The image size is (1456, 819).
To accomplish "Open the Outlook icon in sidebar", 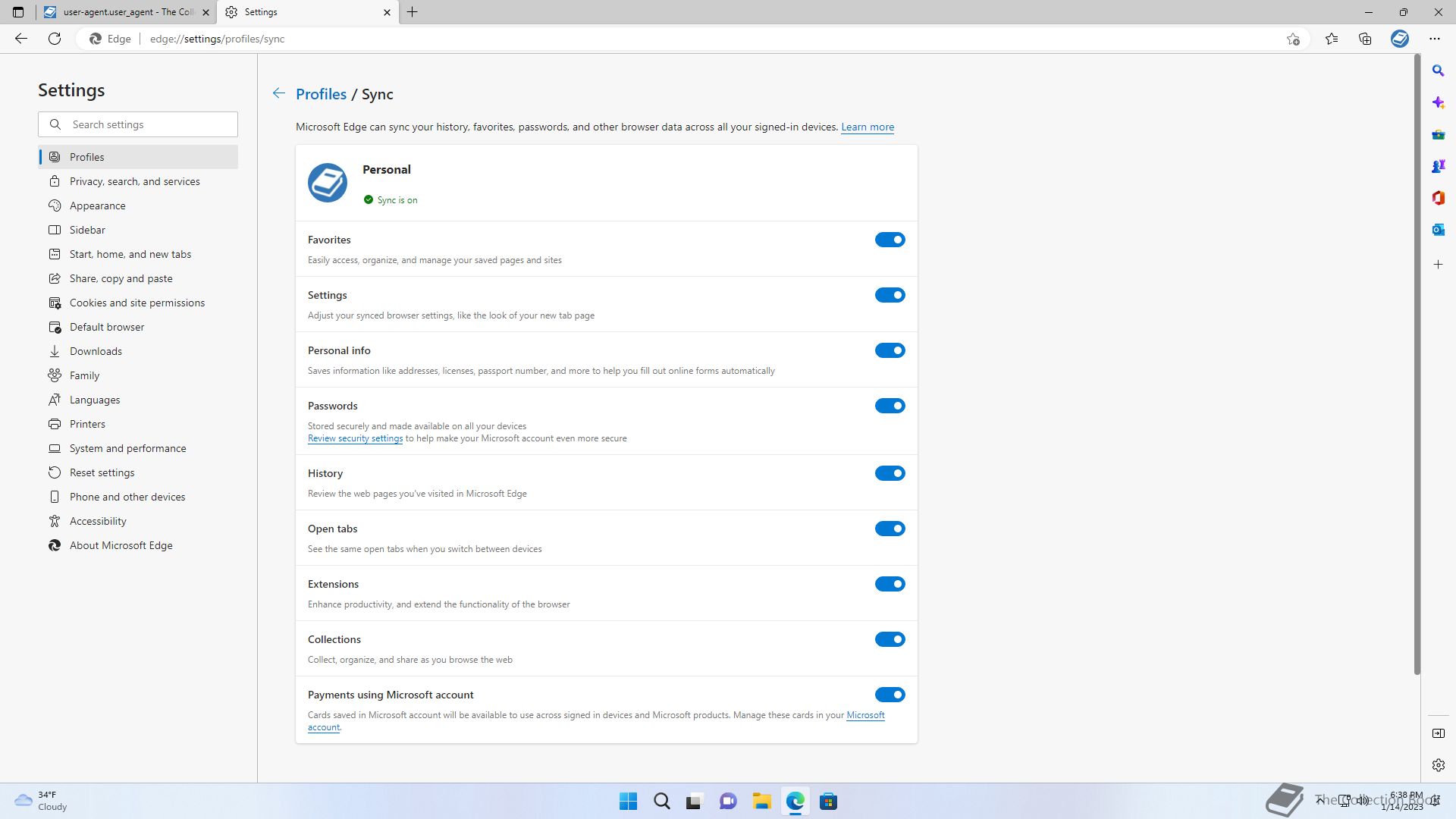I will (x=1438, y=230).
